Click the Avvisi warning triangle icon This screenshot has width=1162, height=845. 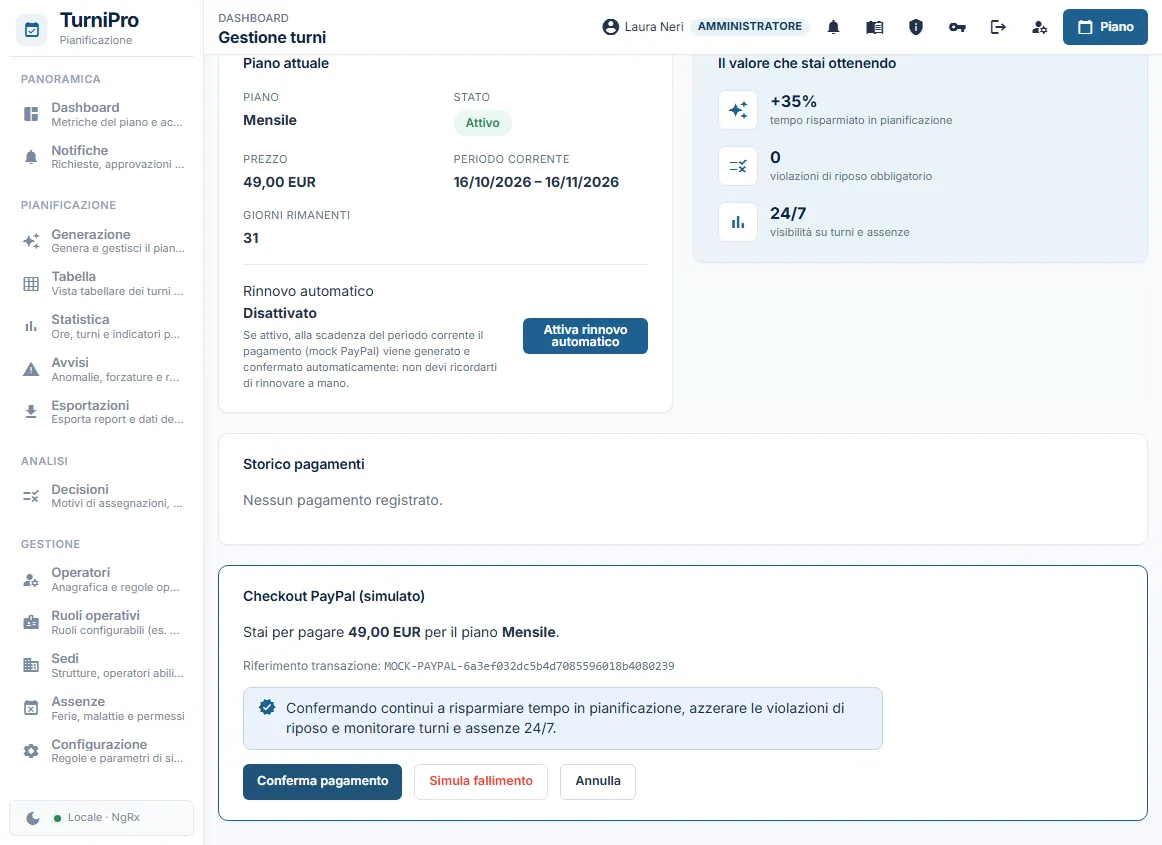(x=31, y=369)
